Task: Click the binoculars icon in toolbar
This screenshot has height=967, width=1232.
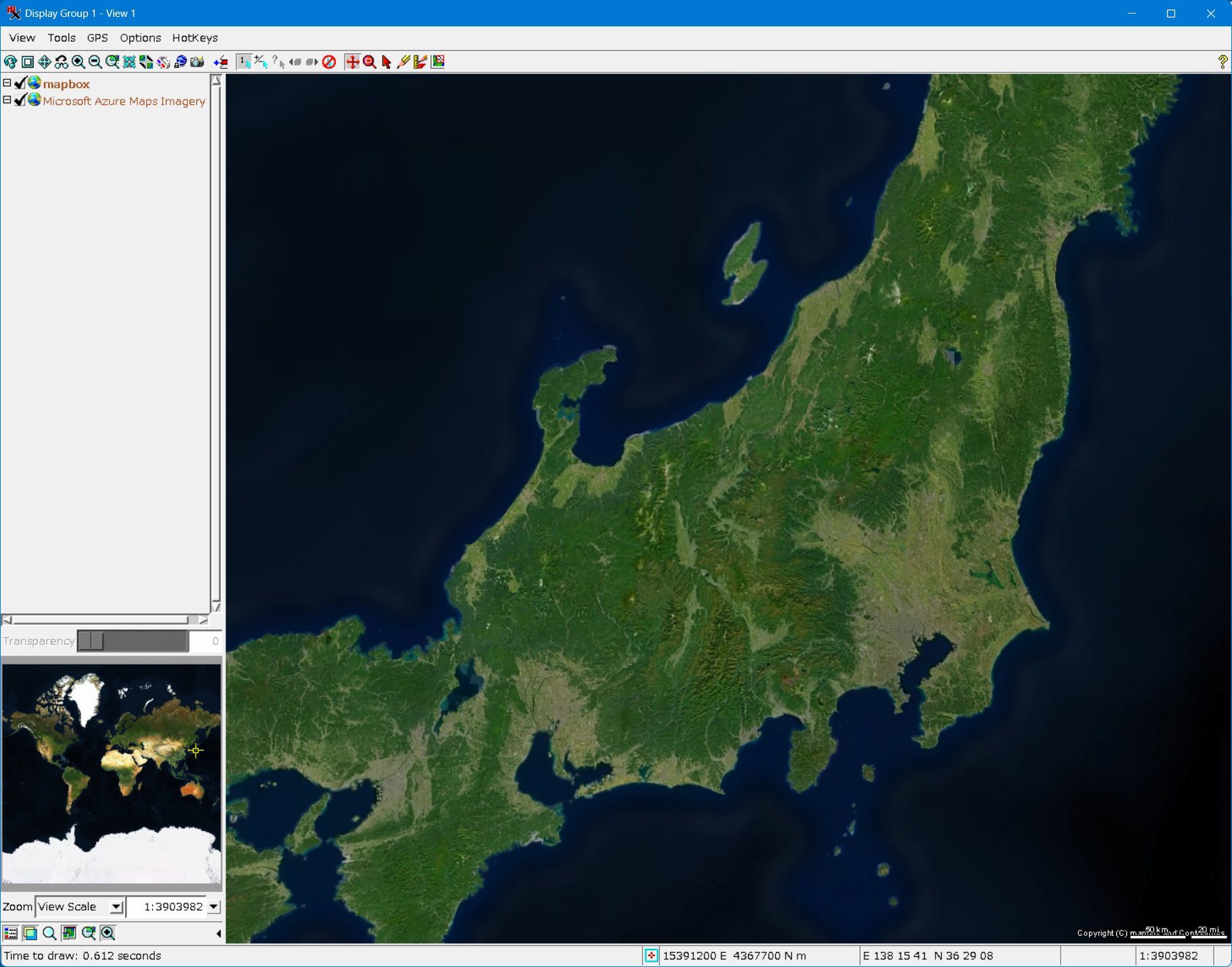Action: click(62, 62)
